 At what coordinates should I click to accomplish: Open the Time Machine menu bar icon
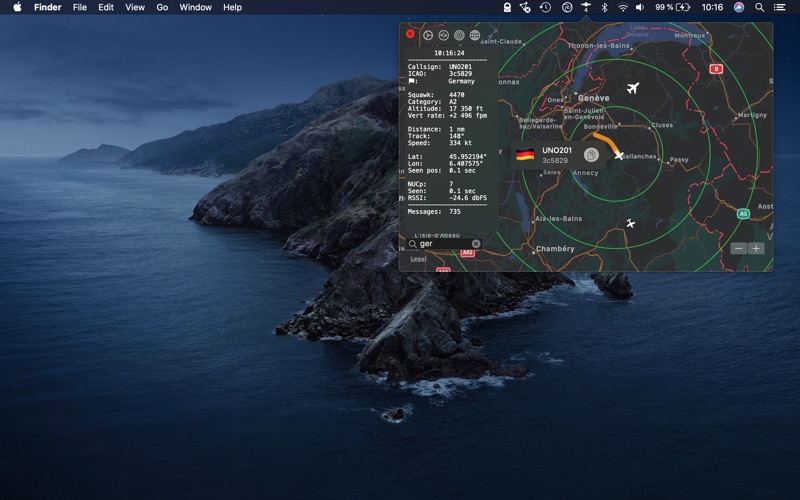click(x=545, y=7)
